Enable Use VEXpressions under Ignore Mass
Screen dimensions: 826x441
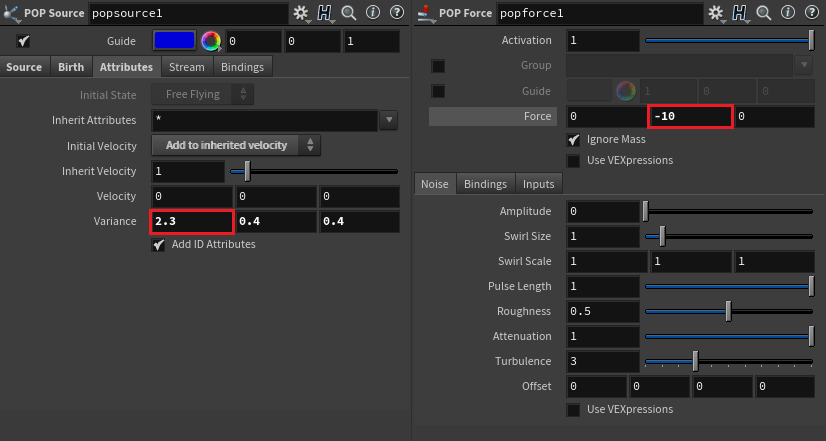click(573, 161)
